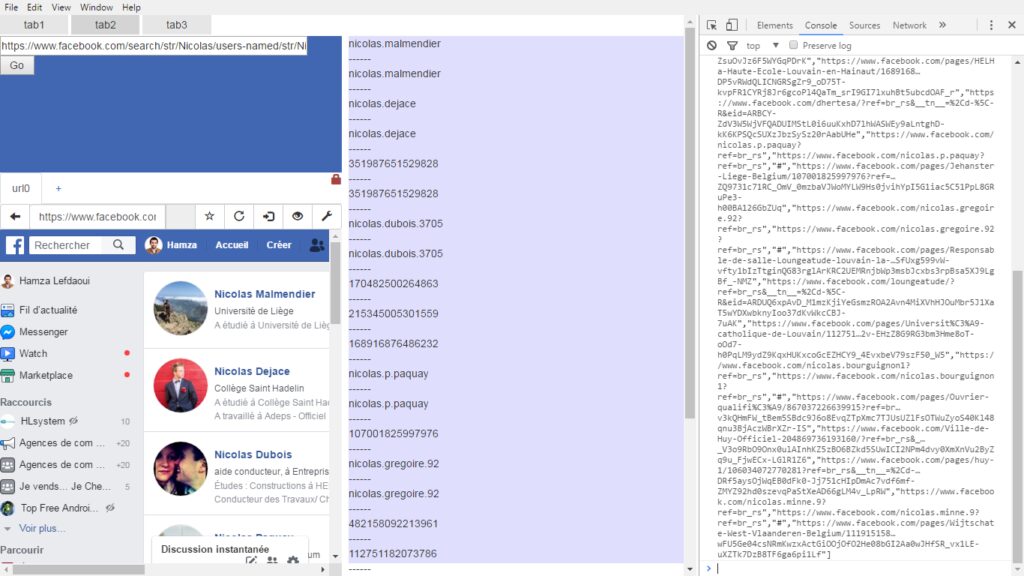The width and height of the screenshot is (1024, 576).
Task: Open the Sources tab
Action: [865, 25]
